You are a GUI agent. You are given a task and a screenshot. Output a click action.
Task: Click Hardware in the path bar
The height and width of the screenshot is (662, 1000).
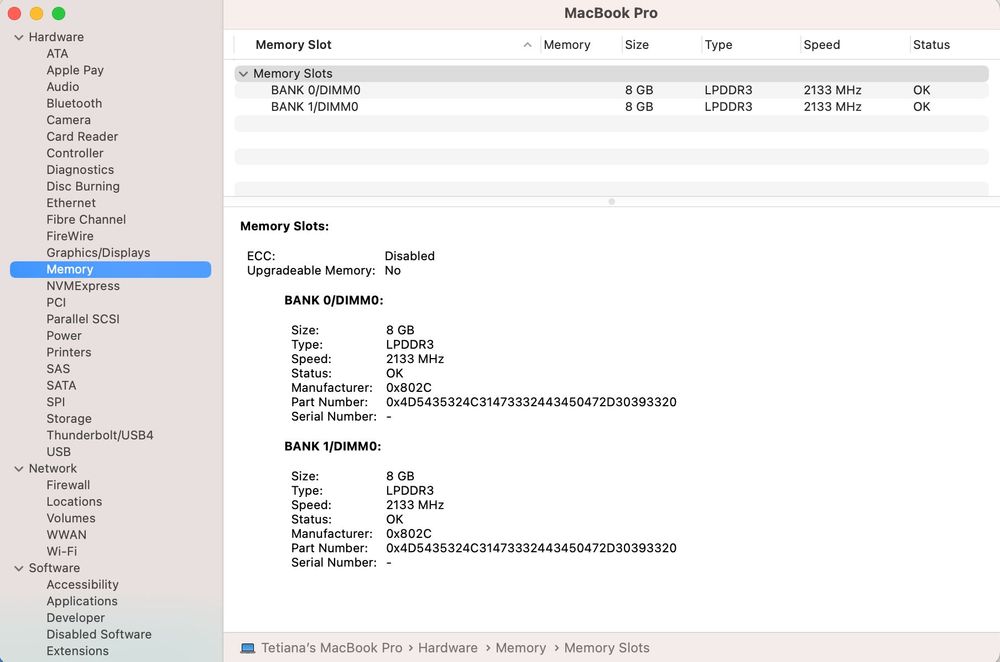click(x=448, y=648)
